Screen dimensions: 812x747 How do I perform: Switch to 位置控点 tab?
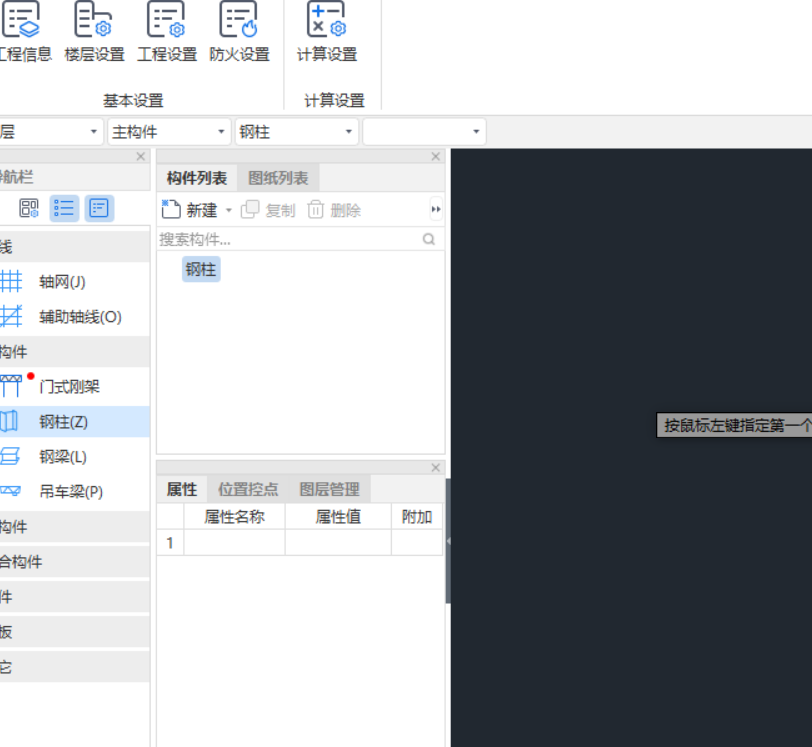[x=248, y=489]
